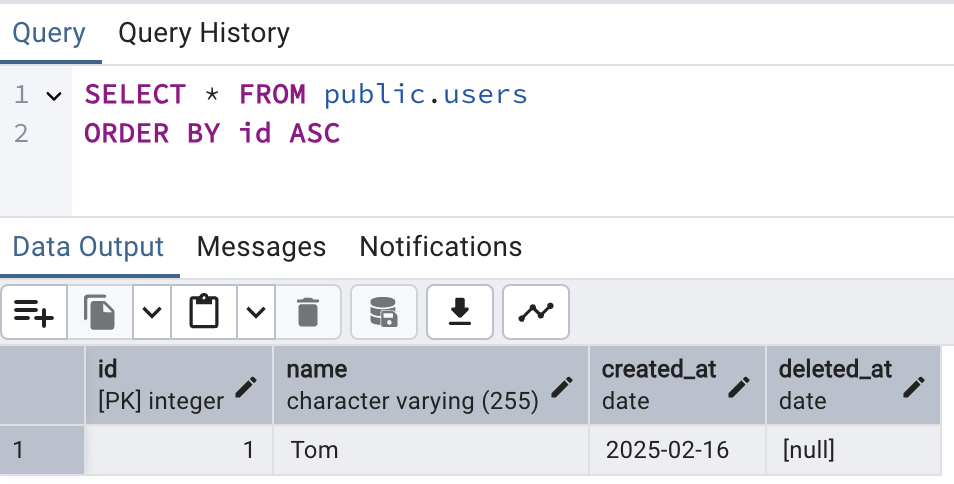The image size is (954, 484).
Task: Open the Notifications tab
Action: click(440, 247)
